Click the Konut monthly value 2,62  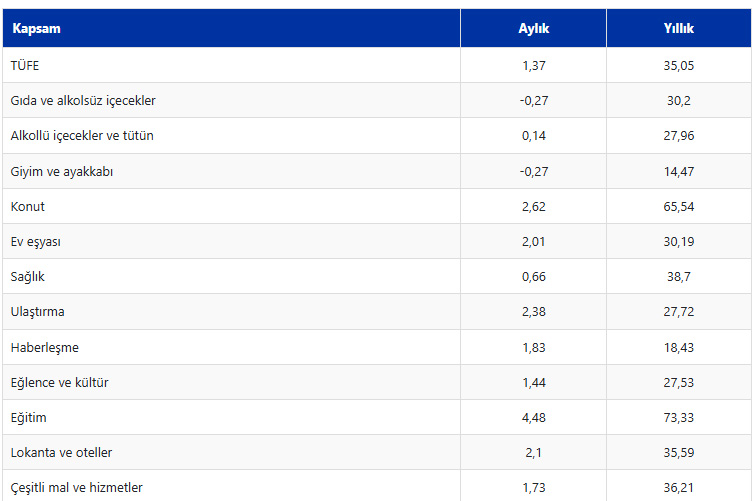533,207
